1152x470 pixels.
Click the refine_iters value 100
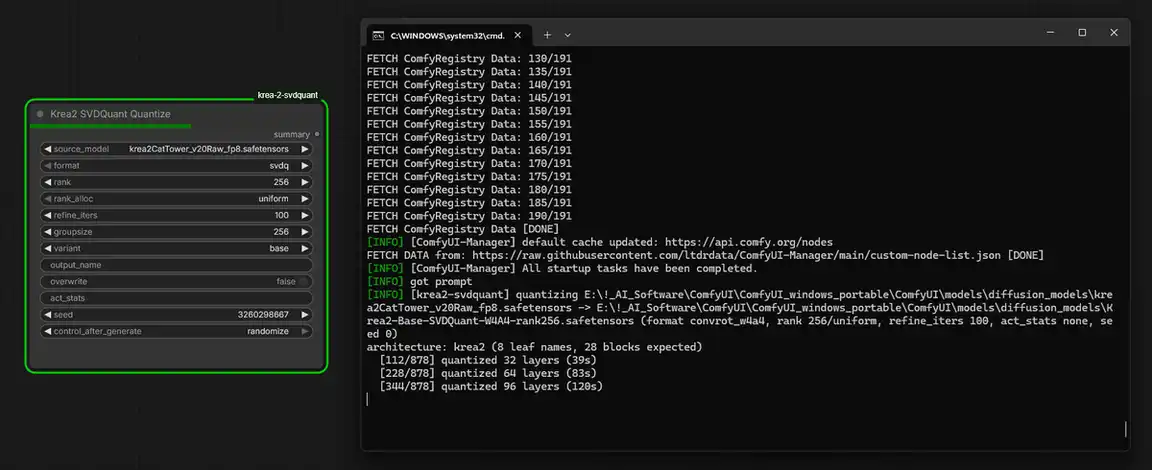[281, 215]
